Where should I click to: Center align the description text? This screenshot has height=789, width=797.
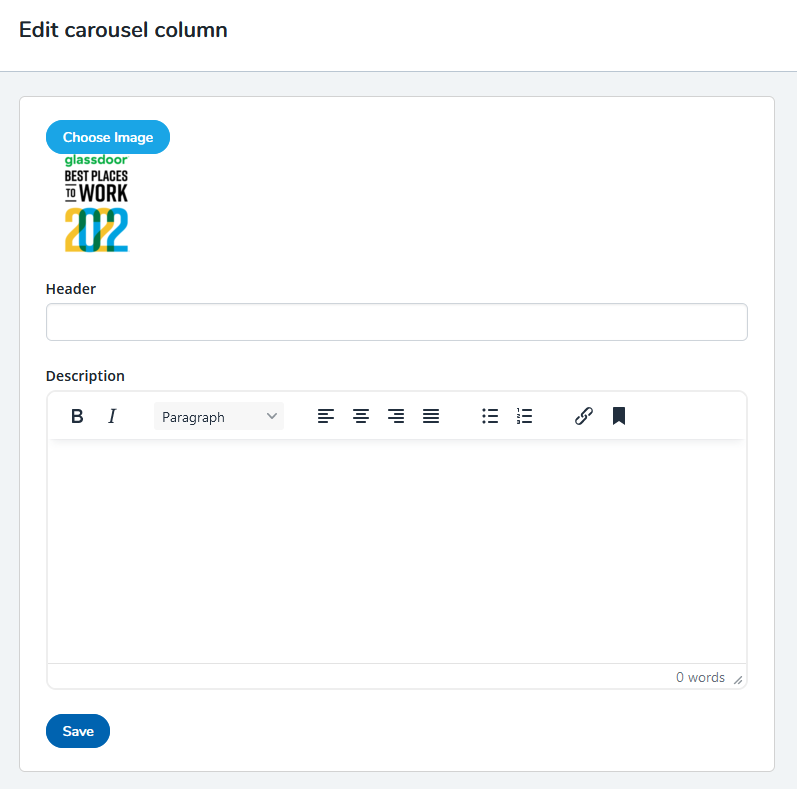click(x=361, y=416)
